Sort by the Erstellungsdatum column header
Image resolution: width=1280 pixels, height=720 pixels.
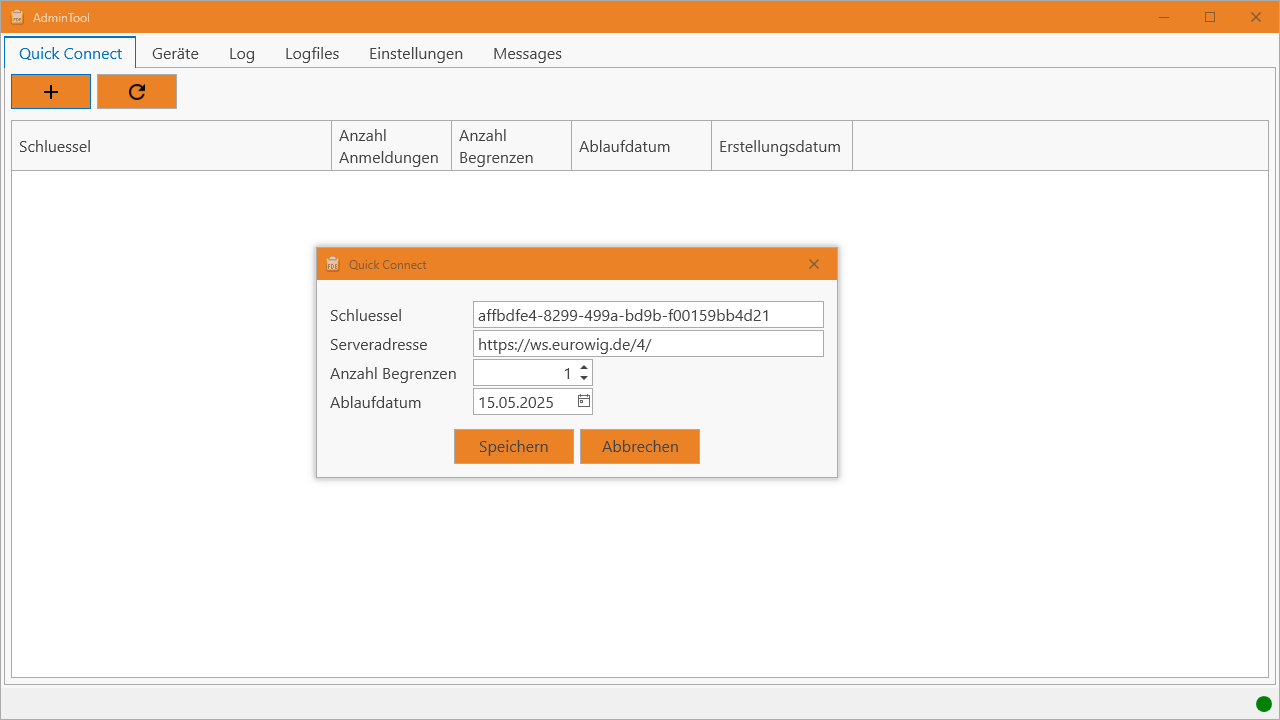(780, 147)
